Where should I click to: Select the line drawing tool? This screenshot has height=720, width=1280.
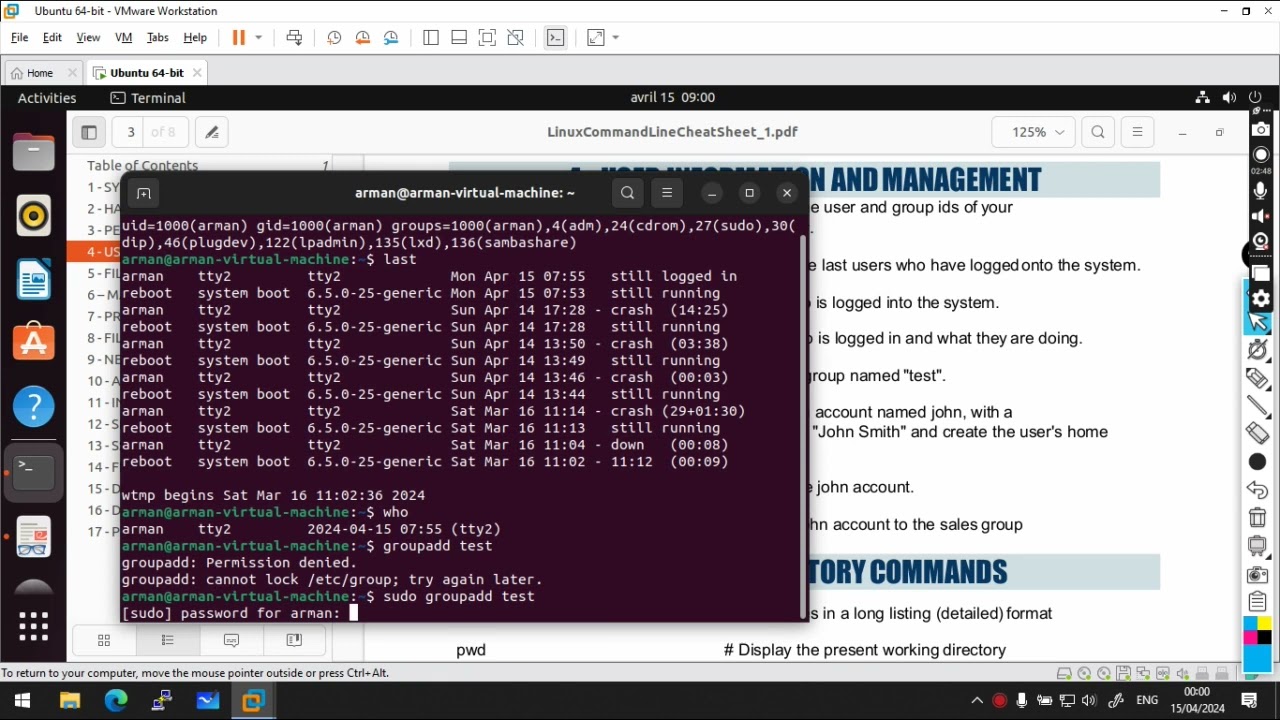click(x=1258, y=406)
